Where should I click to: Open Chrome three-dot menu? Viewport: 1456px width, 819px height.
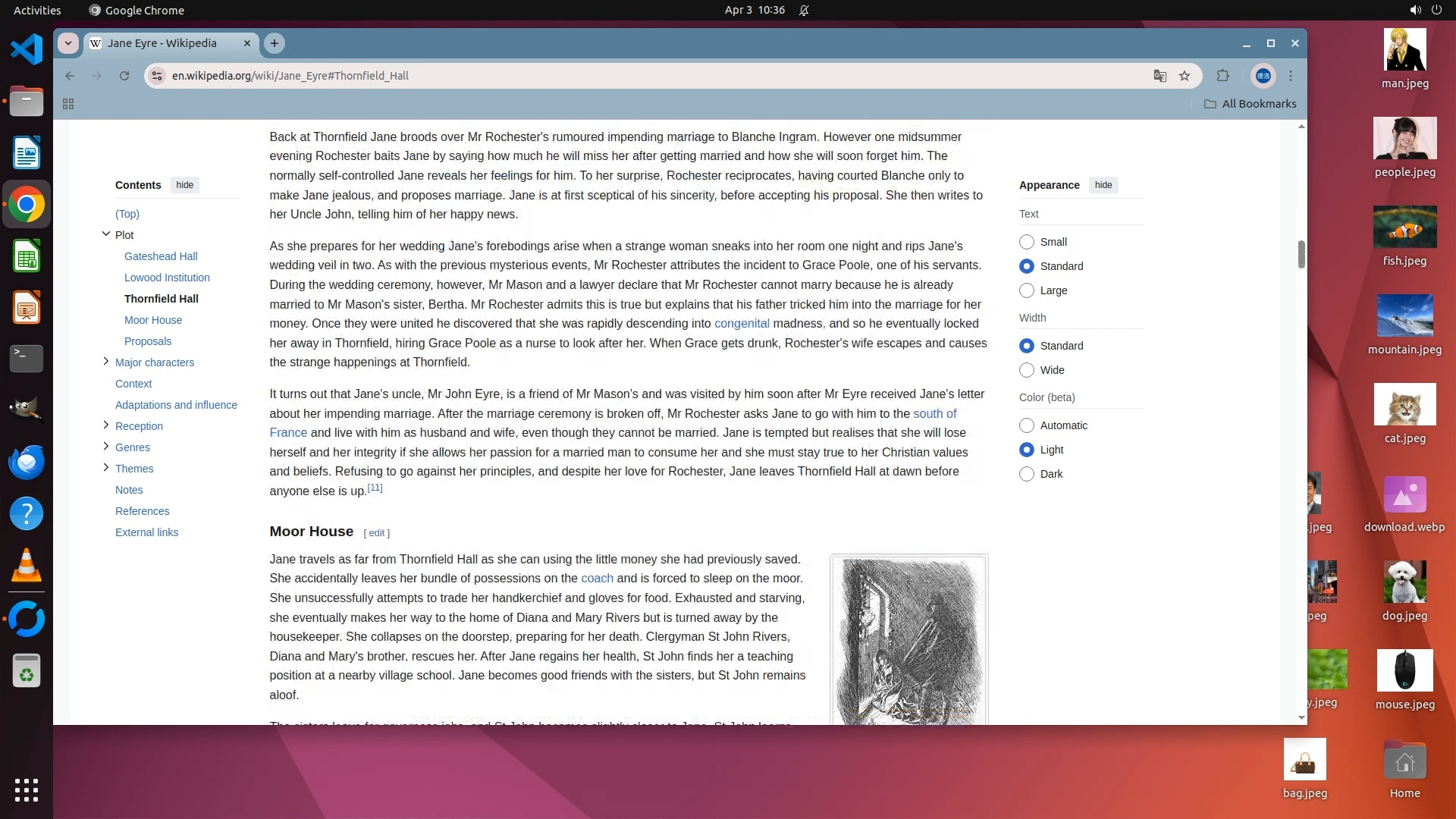click(x=1291, y=76)
